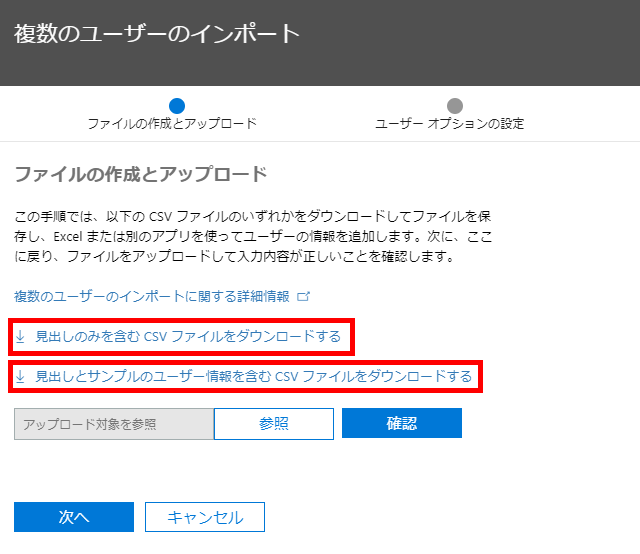Go to ユーザー オプションの設定 step label
The image size is (640, 554).
pyautogui.click(x=449, y=124)
